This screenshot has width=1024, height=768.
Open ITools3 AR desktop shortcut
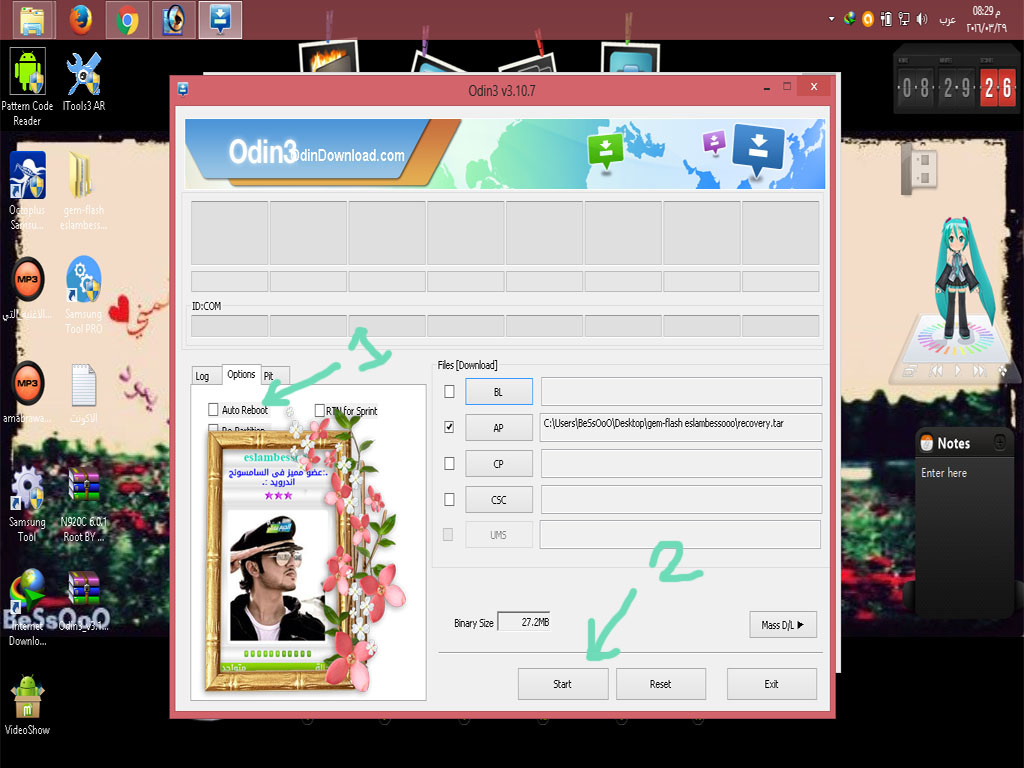pos(84,82)
